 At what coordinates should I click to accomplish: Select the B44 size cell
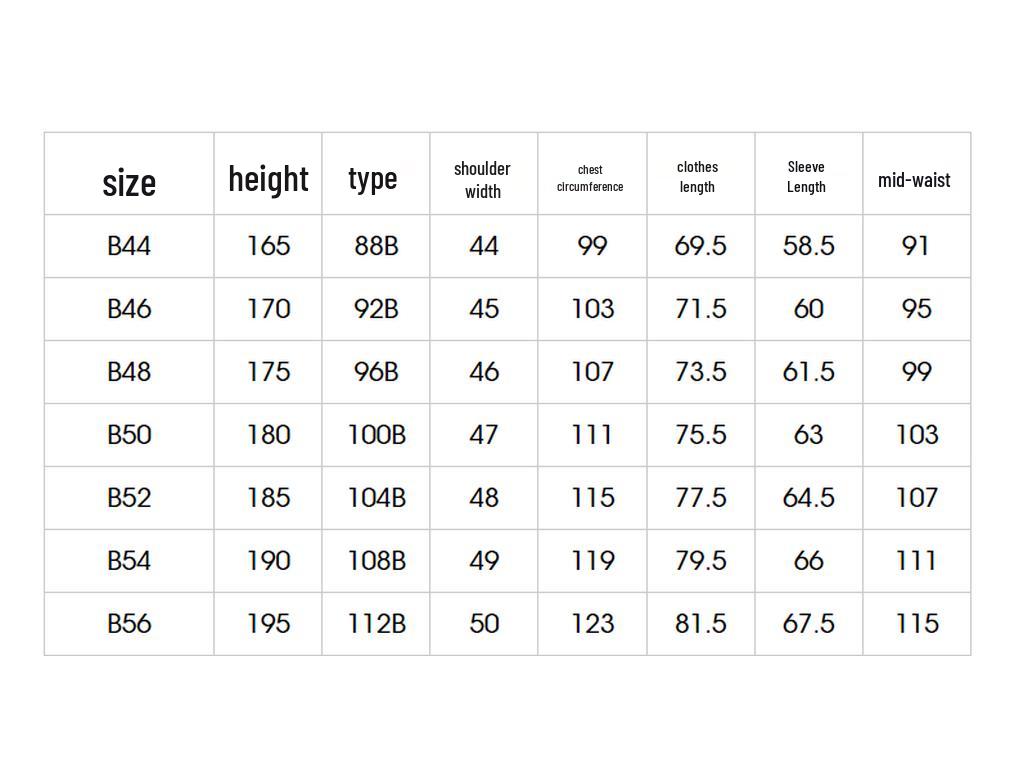pyautogui.click(x=129, y=246)
